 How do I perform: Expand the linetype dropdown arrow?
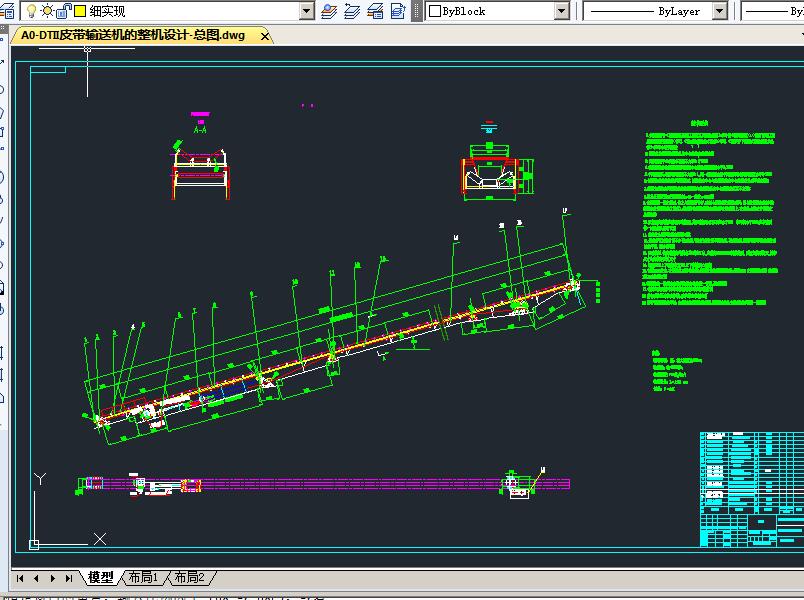[x=720, y=11]
